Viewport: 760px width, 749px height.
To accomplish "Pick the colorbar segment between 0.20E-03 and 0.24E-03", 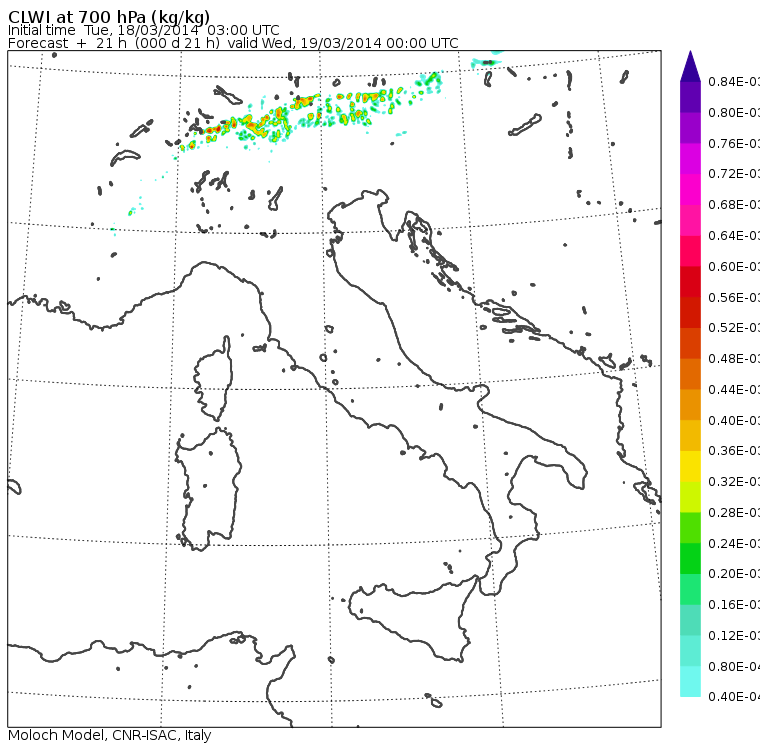I will coord(690,559).
